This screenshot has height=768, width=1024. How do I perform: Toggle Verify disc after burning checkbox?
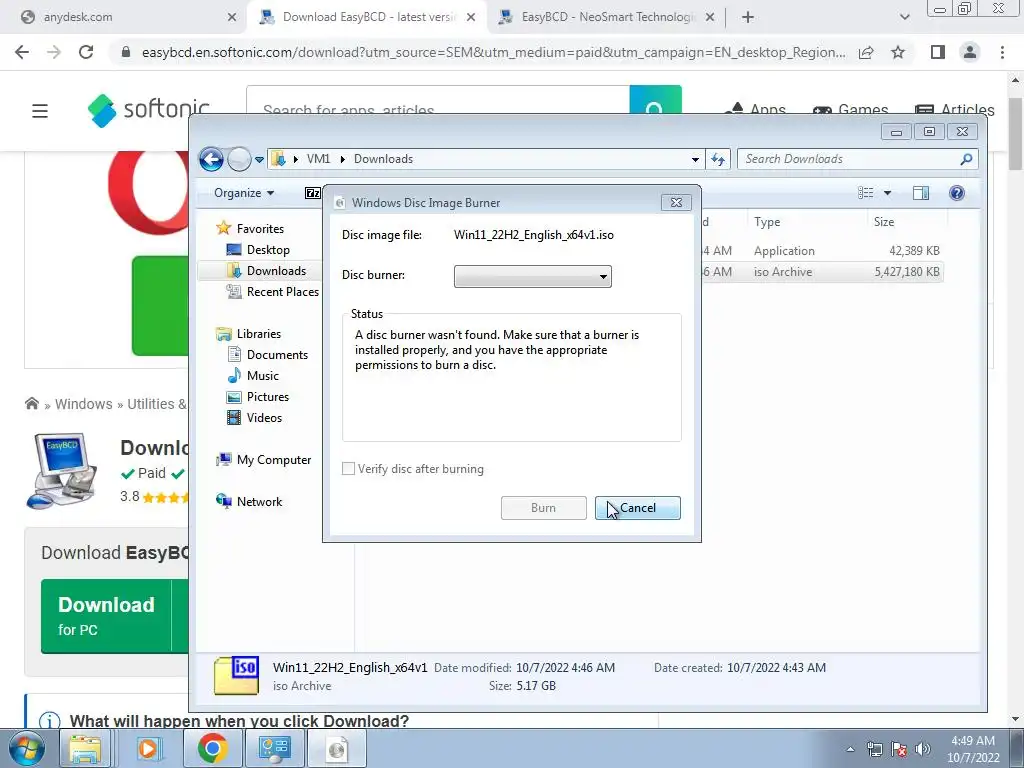click(349, 469)
